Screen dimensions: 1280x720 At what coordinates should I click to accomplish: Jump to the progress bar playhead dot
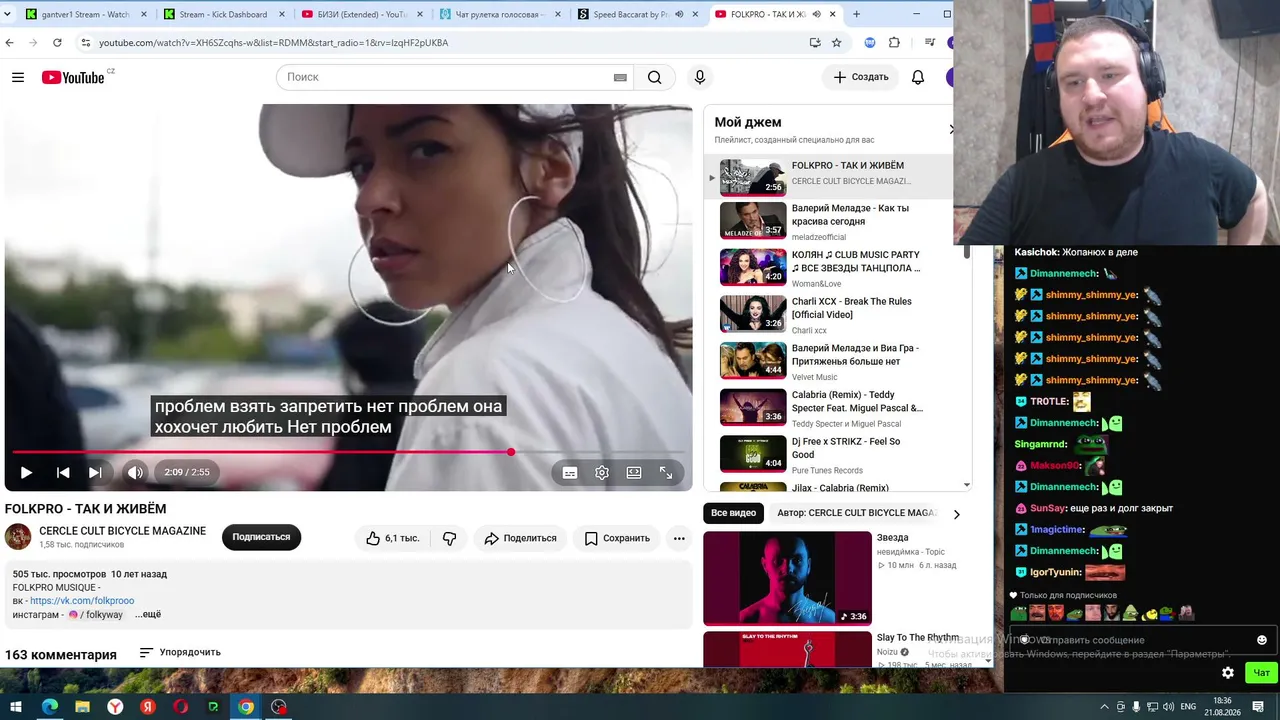511,453
